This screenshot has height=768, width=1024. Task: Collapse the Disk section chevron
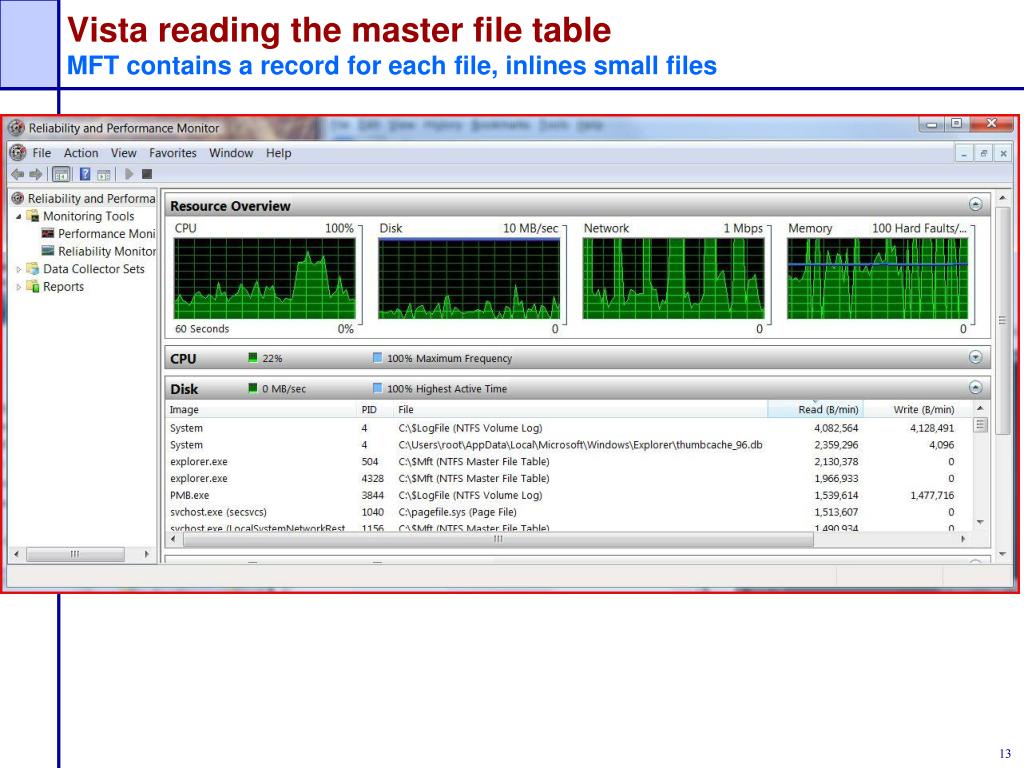click(975, 387)
